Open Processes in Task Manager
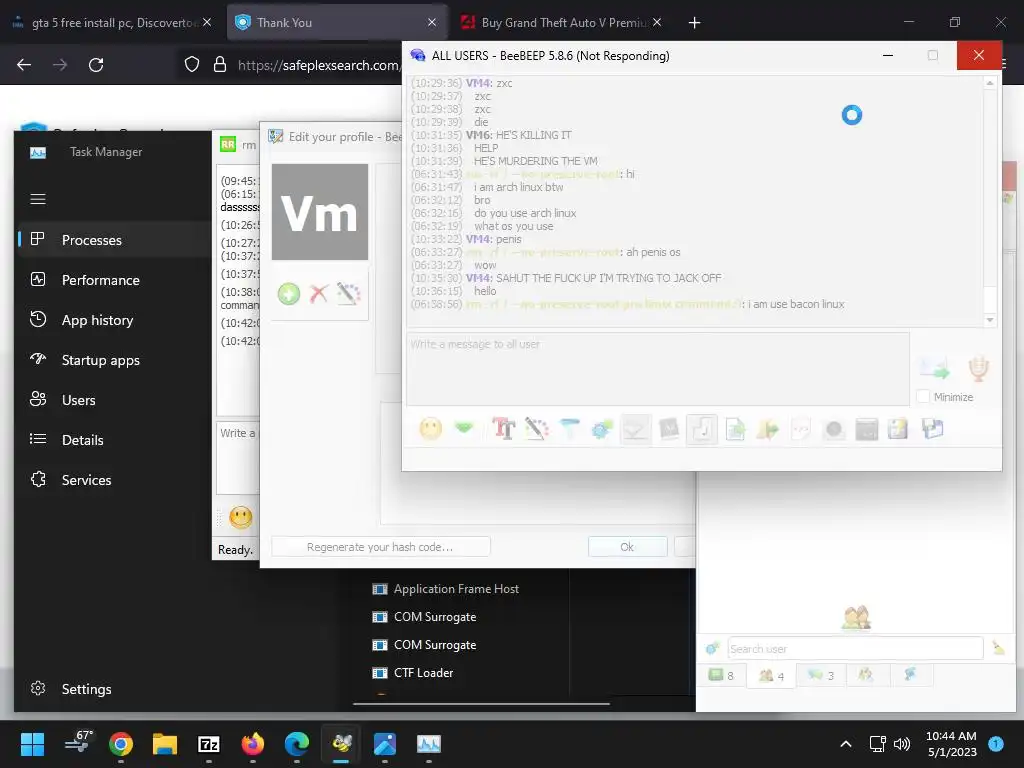1024x768 pixels. [x=112, y=240]
